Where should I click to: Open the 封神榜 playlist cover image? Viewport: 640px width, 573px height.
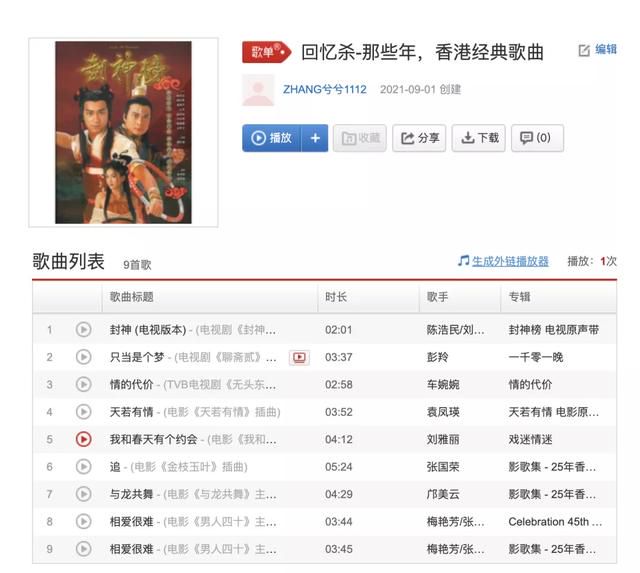click(123, 132)
